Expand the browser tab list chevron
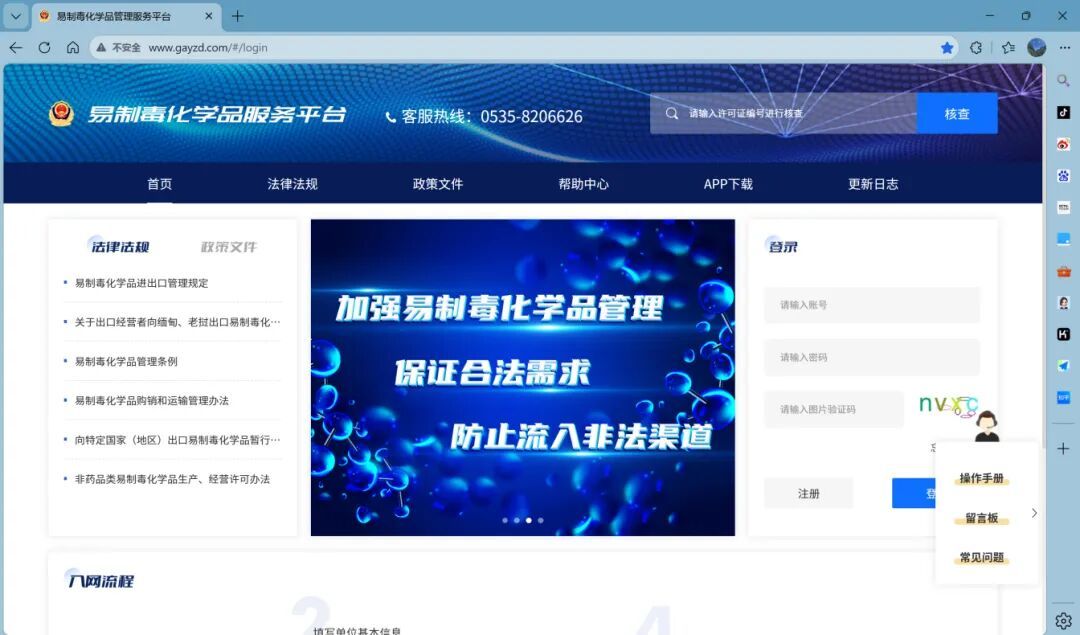This screenshot has width=1080, height=635. coord(16,16)
